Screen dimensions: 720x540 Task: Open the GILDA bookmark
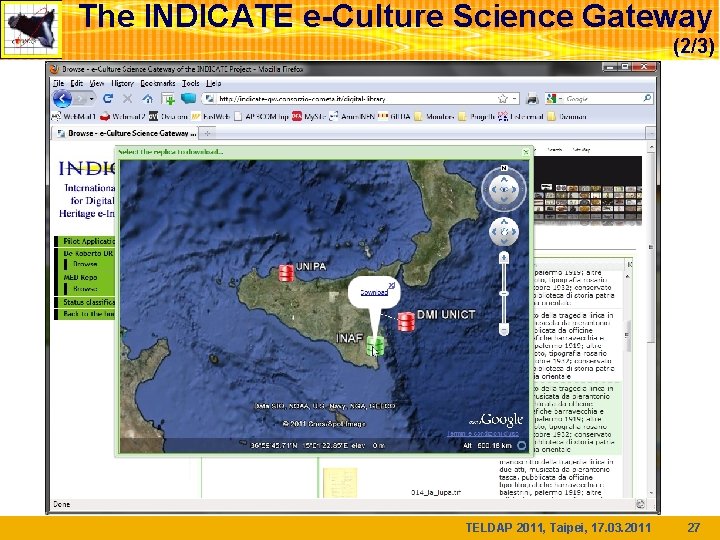(x=394, y=117)
